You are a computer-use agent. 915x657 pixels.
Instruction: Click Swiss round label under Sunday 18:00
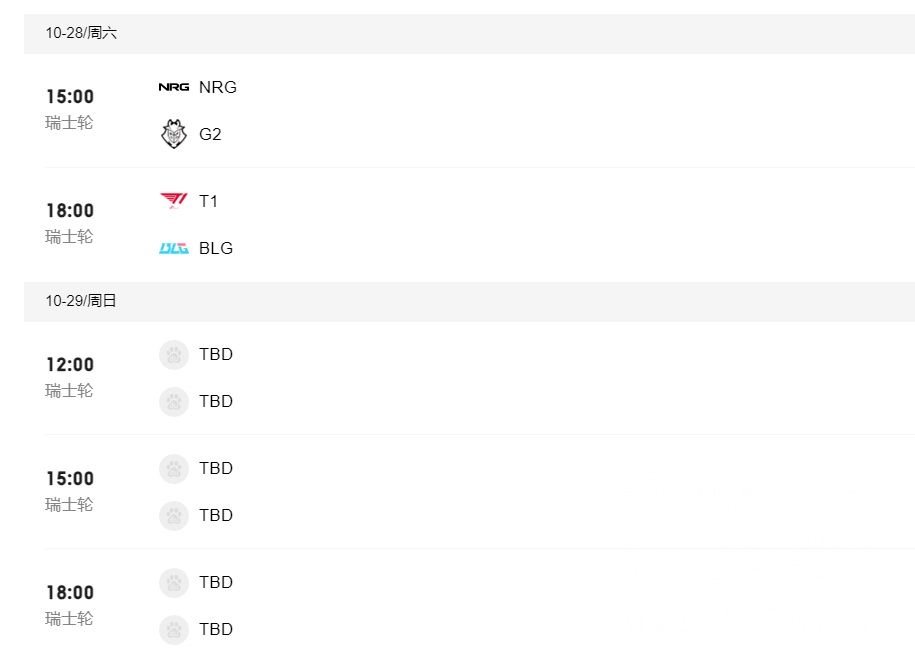[69, 618]
